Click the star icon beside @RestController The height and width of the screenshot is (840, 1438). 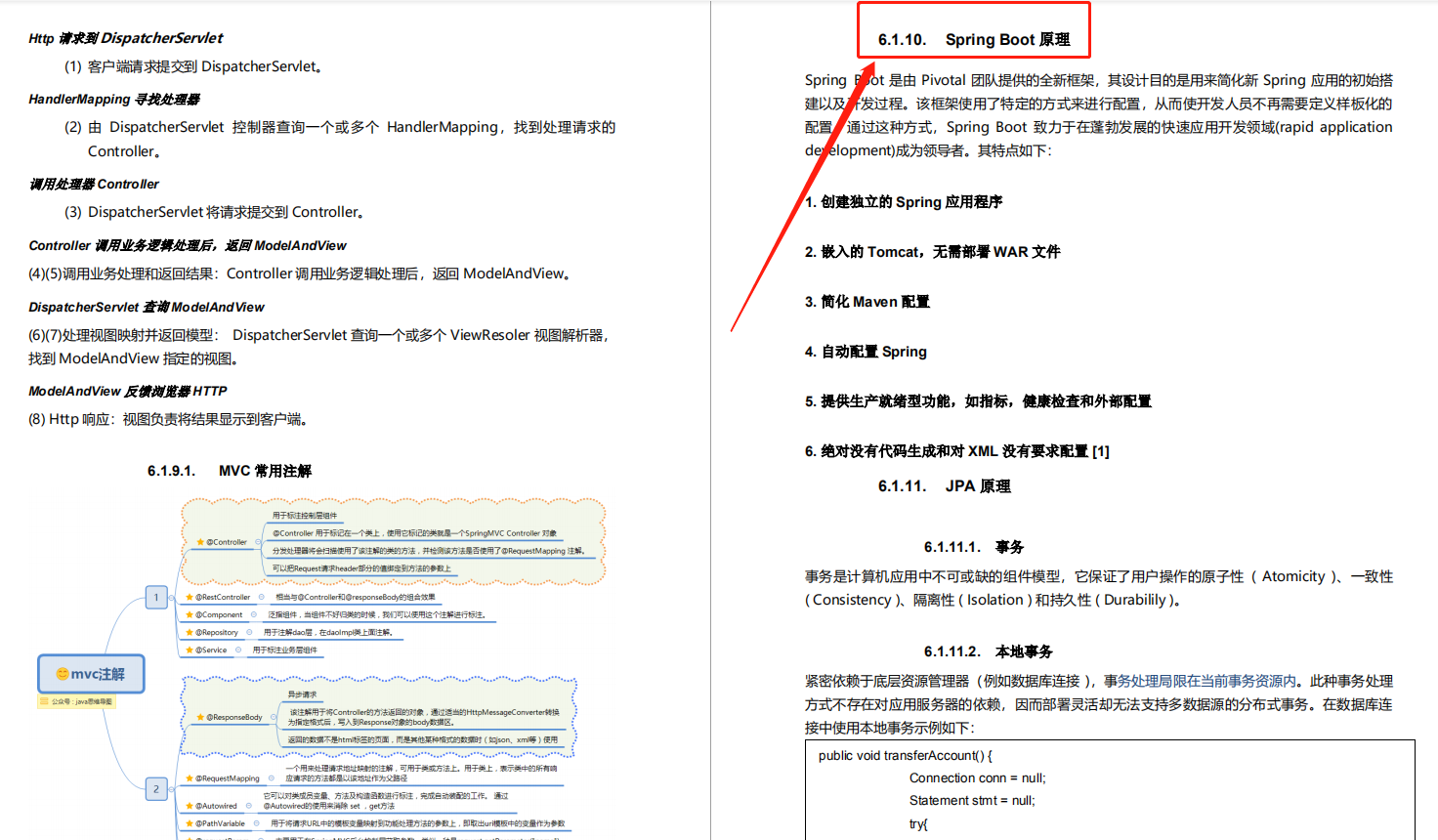click(189, 597)
